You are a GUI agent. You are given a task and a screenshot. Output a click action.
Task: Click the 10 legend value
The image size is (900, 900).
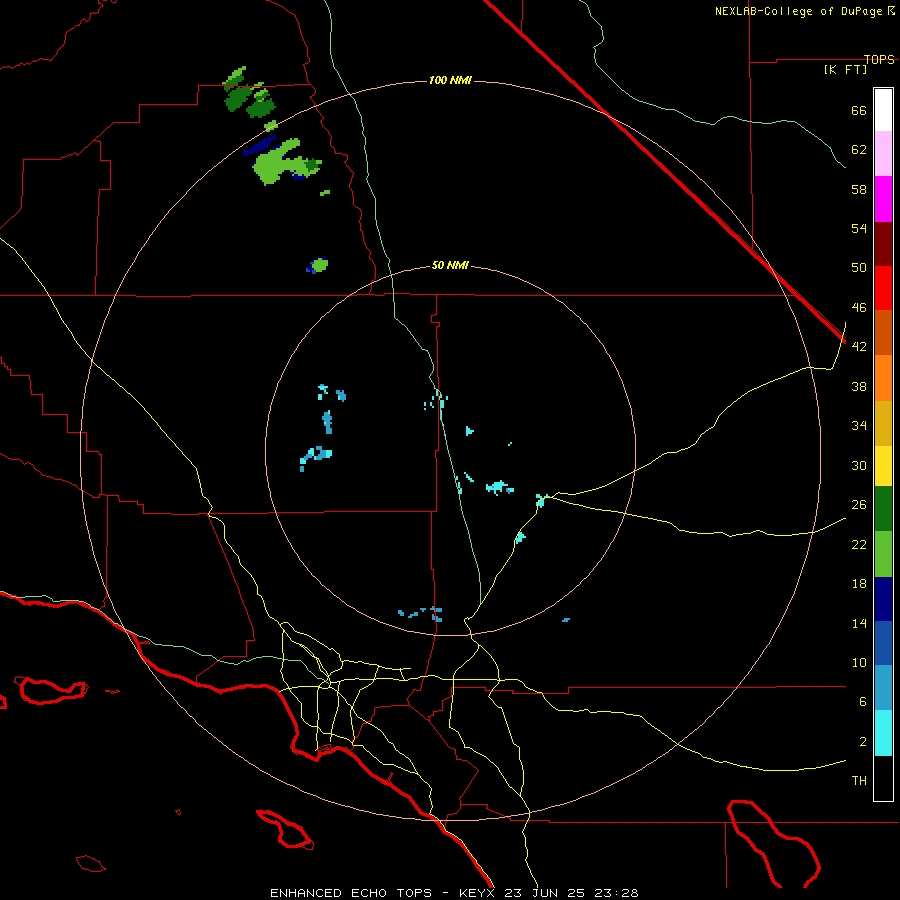[859, 663]
